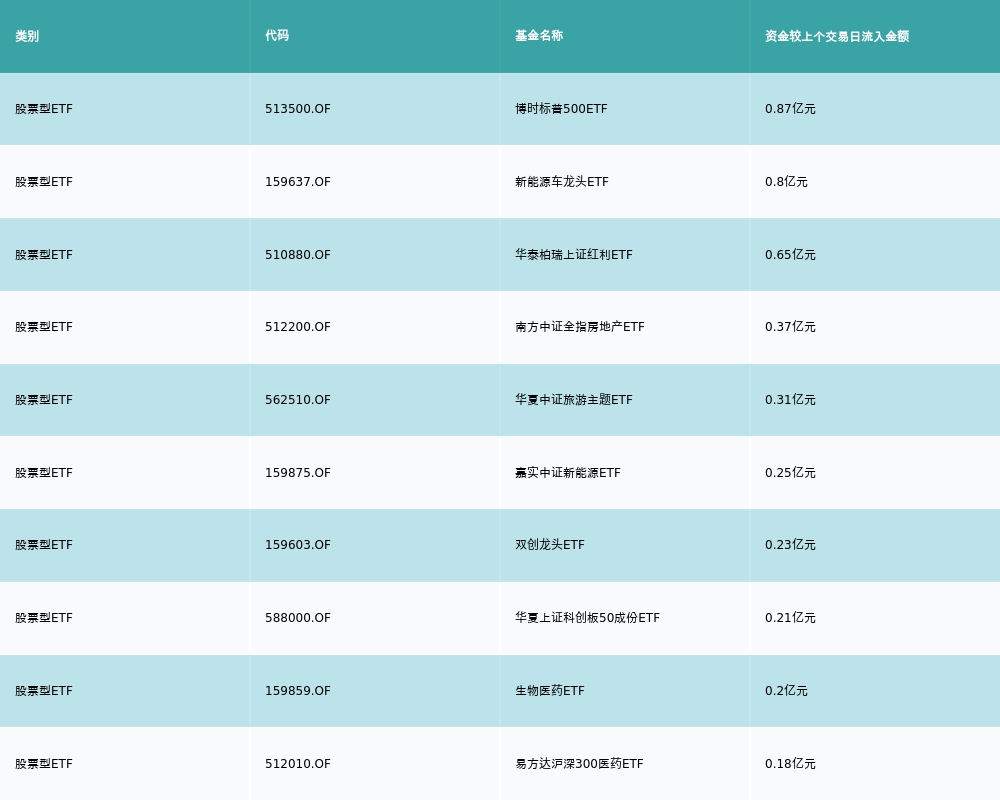Image resolution: width=1000 pixels, height=800 pixels.
Task: Click 股票型ETF in the 513500.OF row
Action: [44, 109]
